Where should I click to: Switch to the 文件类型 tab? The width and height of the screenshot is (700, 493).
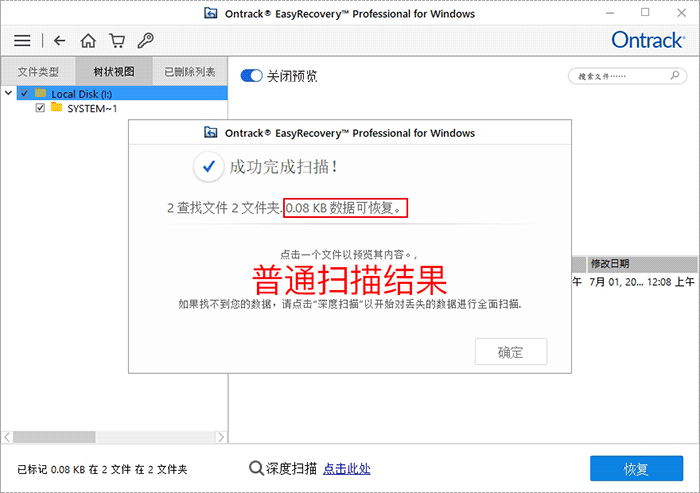click(x=38, y=71)
